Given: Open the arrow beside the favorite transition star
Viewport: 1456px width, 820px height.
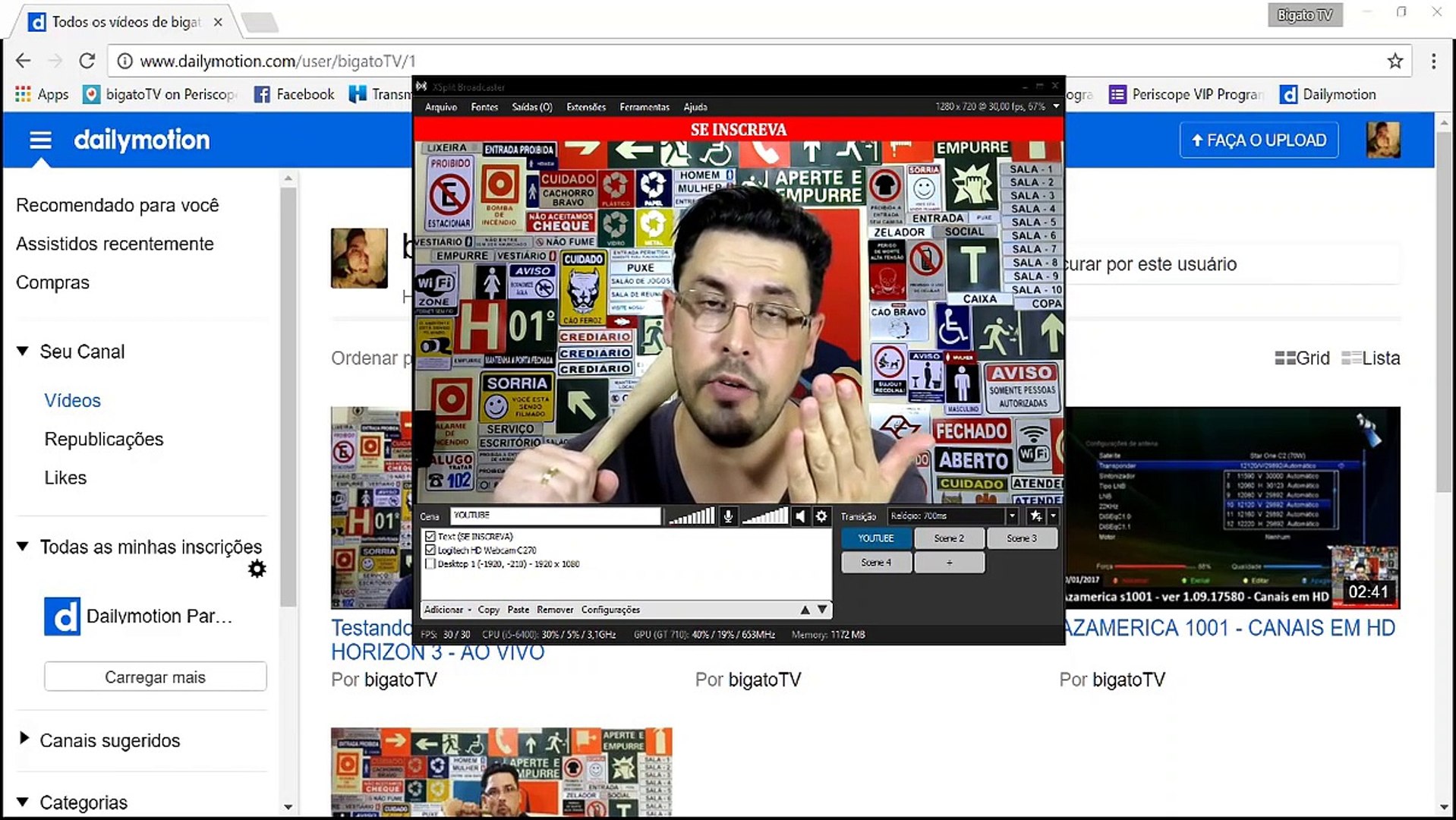Looking at the screenshot, I should tap(1053, 516).
